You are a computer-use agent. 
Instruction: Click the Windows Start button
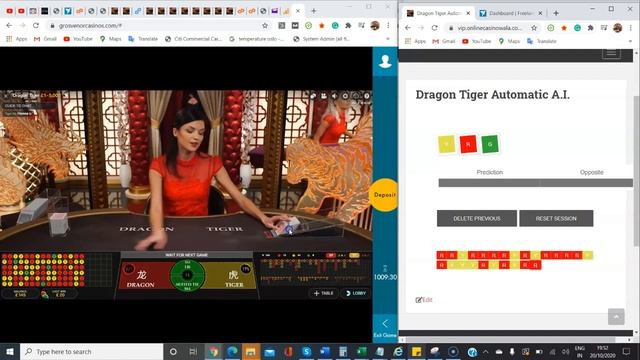click(x=10, y=351)
